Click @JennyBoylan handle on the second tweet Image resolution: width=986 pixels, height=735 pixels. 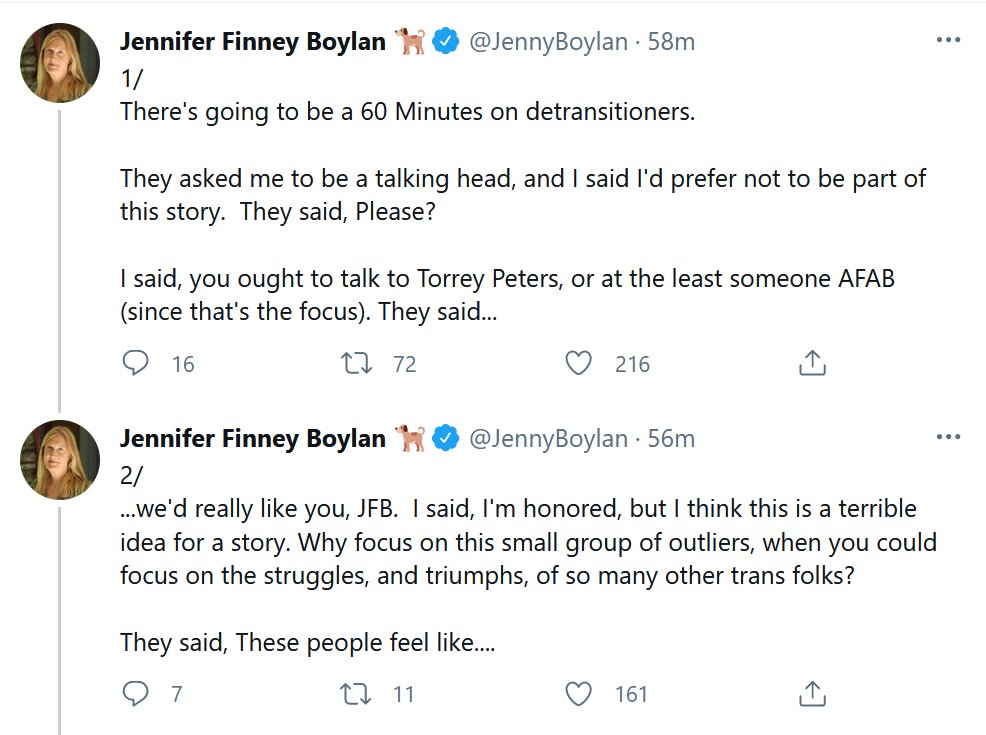click(548, 439)
